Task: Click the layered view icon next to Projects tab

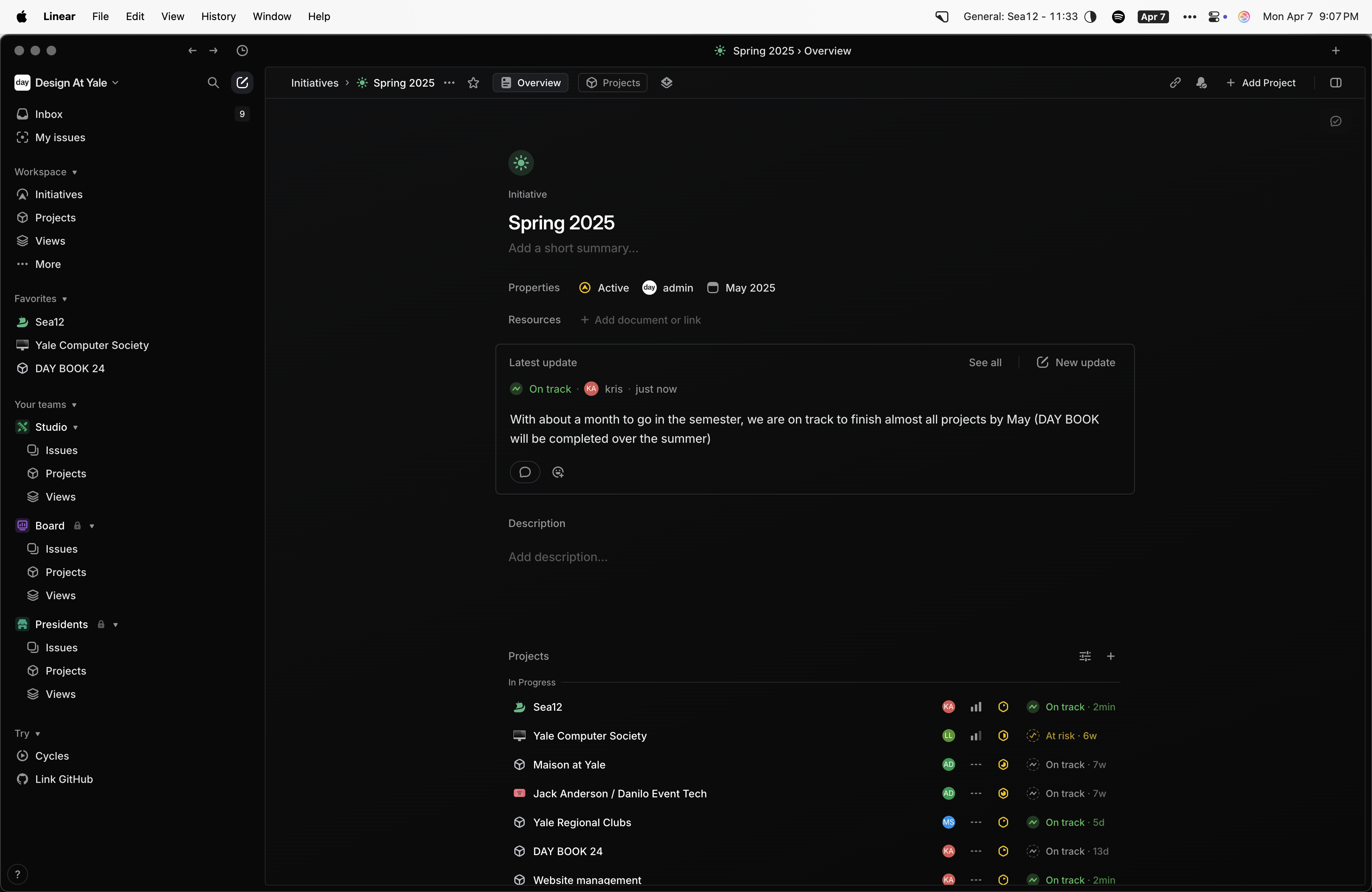Action: (x=667, y=82)
